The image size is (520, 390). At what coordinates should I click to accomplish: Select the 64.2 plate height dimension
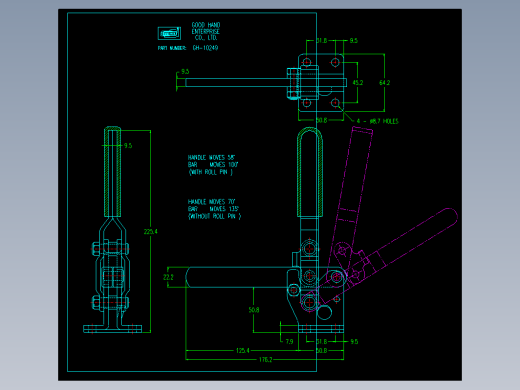(385, 82)
